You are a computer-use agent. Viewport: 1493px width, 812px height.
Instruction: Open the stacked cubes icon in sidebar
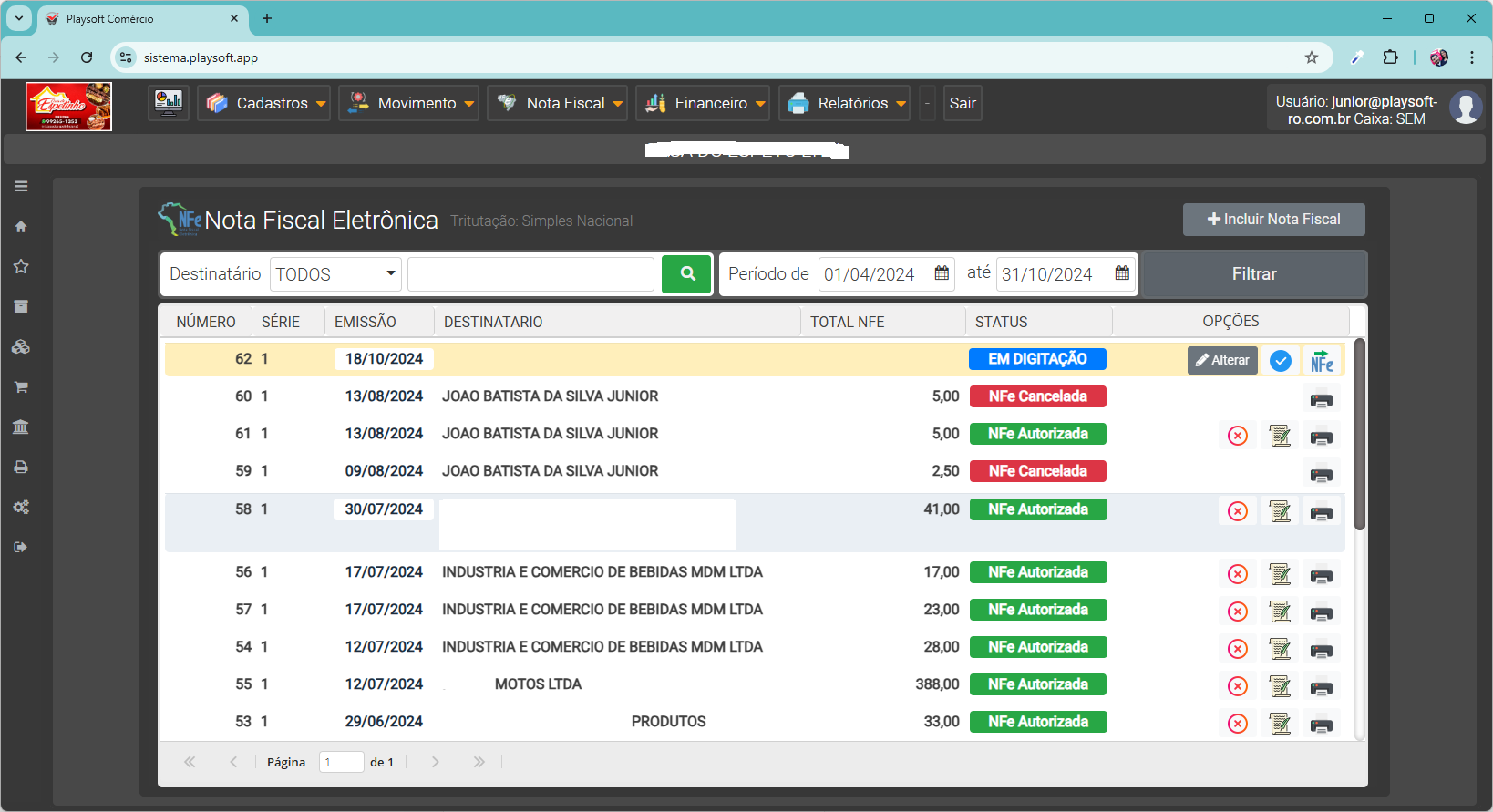(x=21, y=346)
